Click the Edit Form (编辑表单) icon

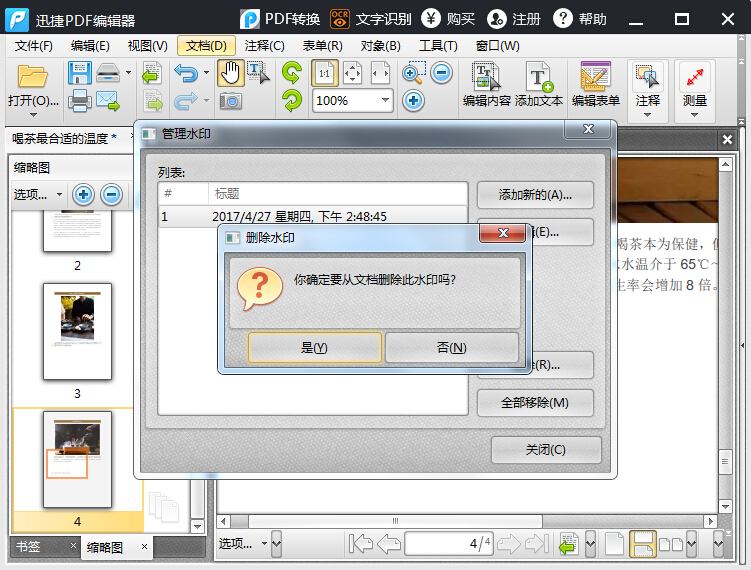coord(595,84)
